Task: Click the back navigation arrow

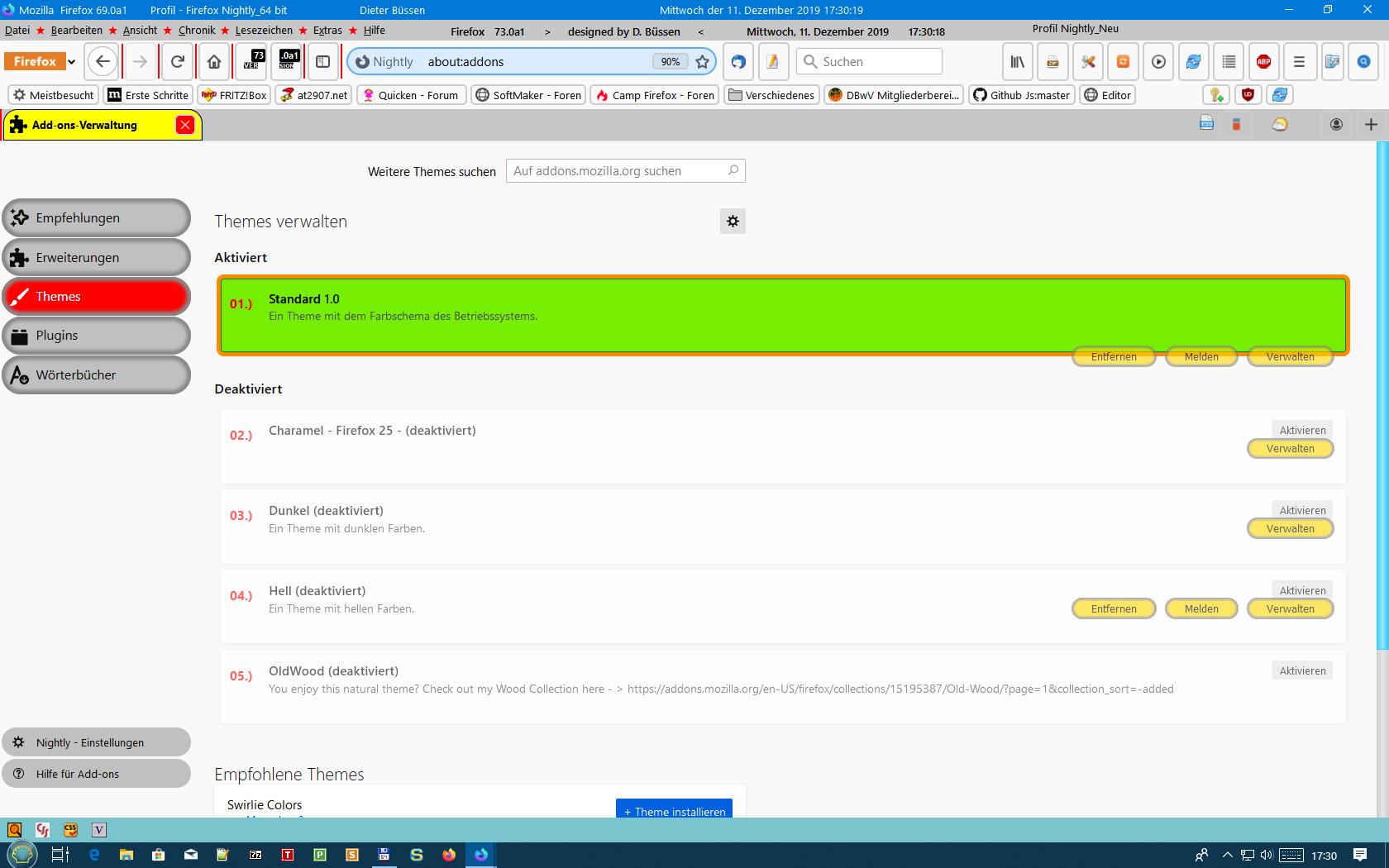Action: [103, 62]
